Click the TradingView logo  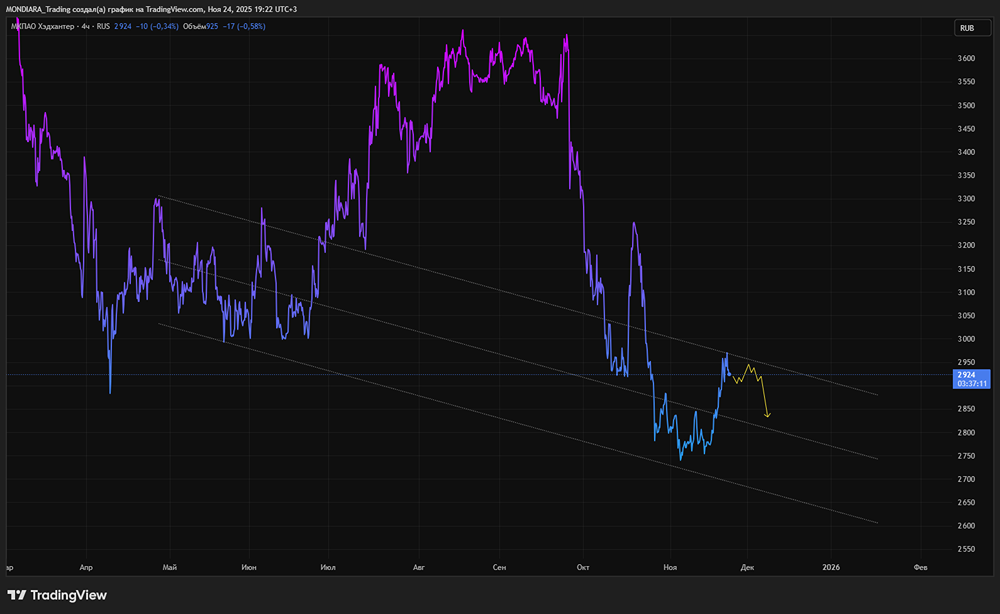(57, 595)
